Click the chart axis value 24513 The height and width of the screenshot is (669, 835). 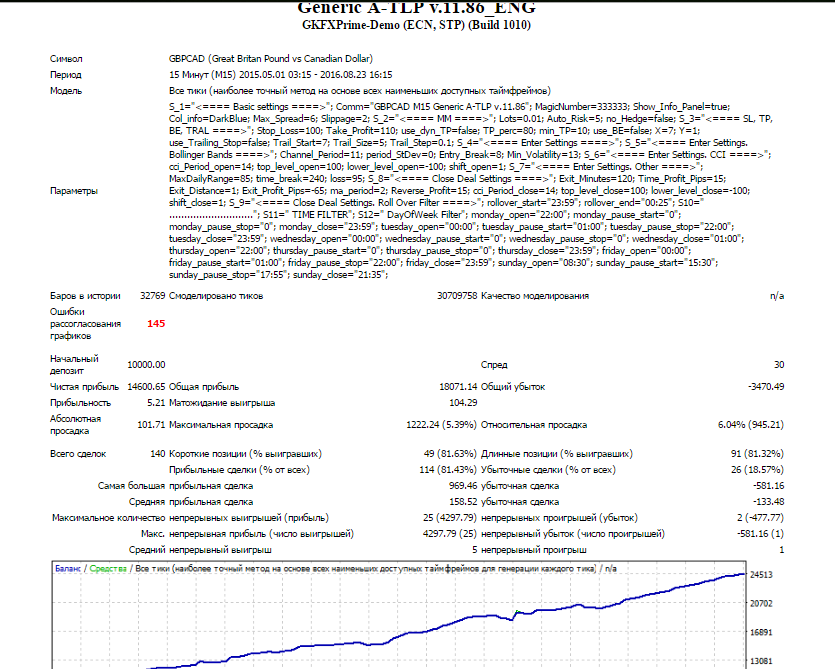coord(761,575)
